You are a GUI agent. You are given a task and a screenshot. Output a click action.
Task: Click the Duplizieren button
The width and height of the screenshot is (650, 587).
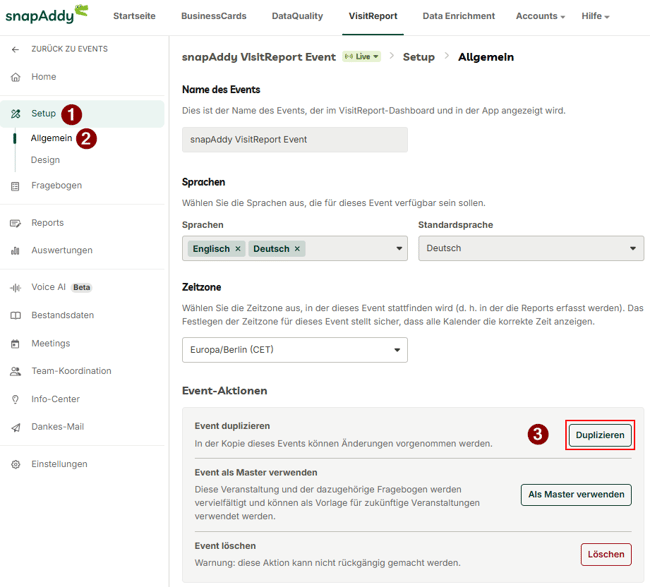600,435
